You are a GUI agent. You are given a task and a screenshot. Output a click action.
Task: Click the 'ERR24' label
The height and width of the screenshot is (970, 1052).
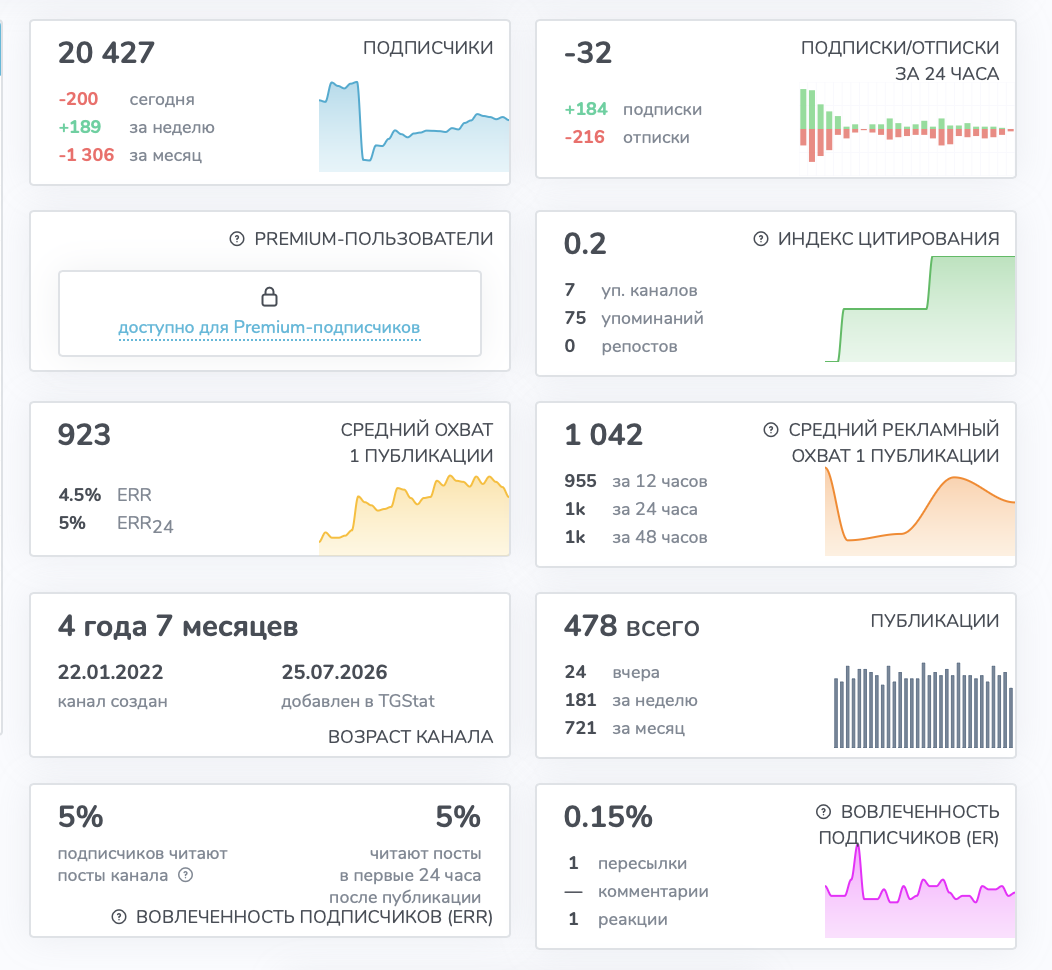click(x=145, y=524)
